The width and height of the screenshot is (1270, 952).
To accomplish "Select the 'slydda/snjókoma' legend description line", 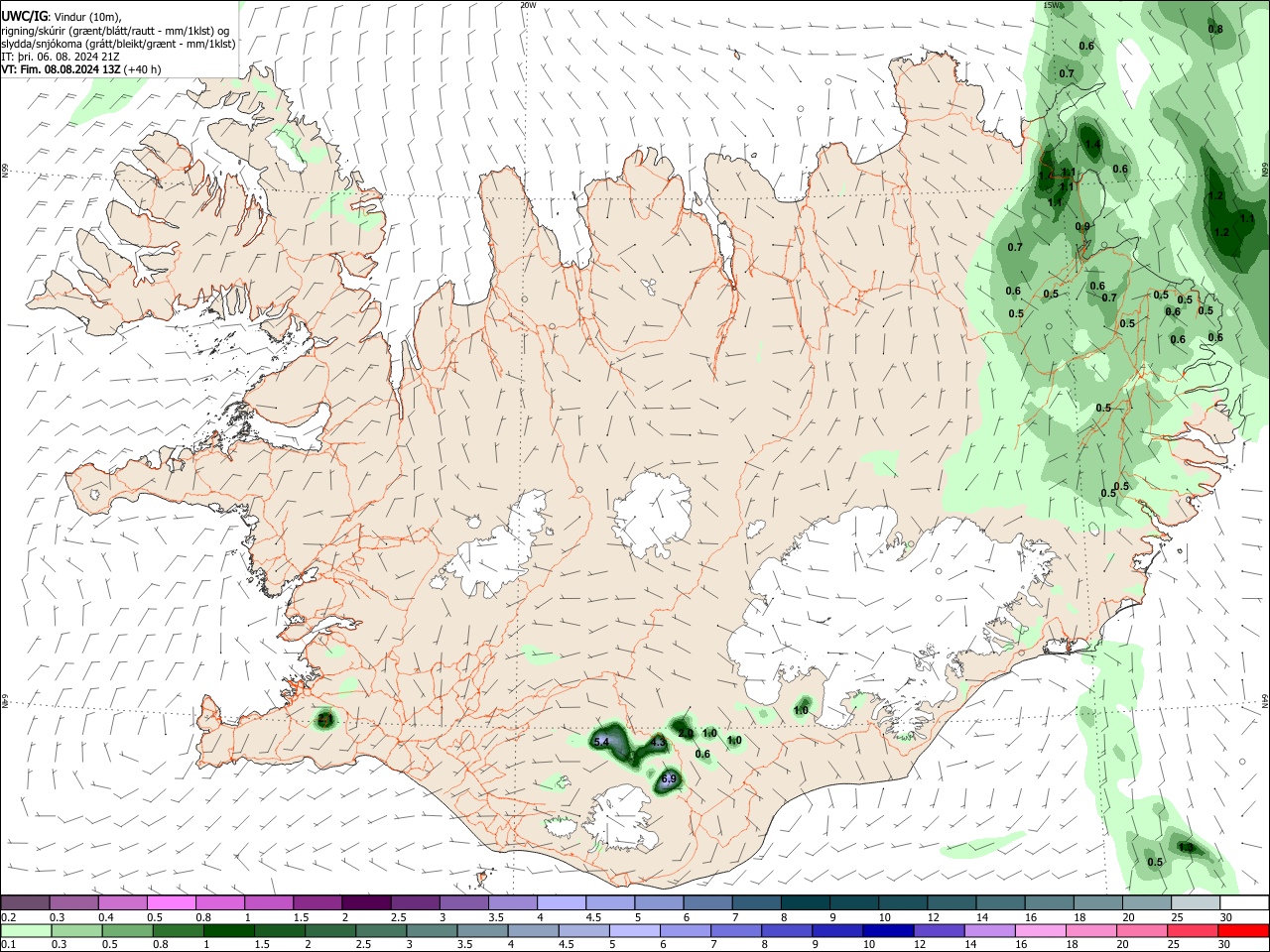I will click(118, 44).
